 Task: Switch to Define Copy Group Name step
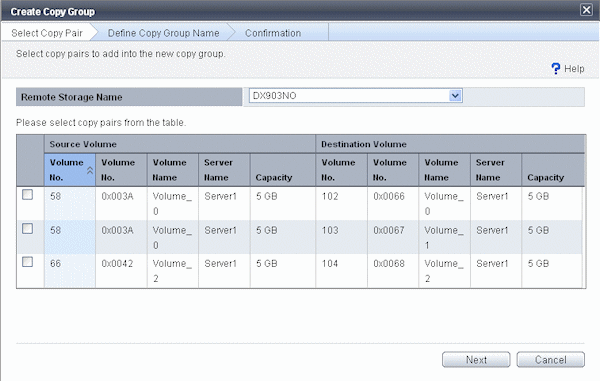pyautogui.click(x=163, y=33)
